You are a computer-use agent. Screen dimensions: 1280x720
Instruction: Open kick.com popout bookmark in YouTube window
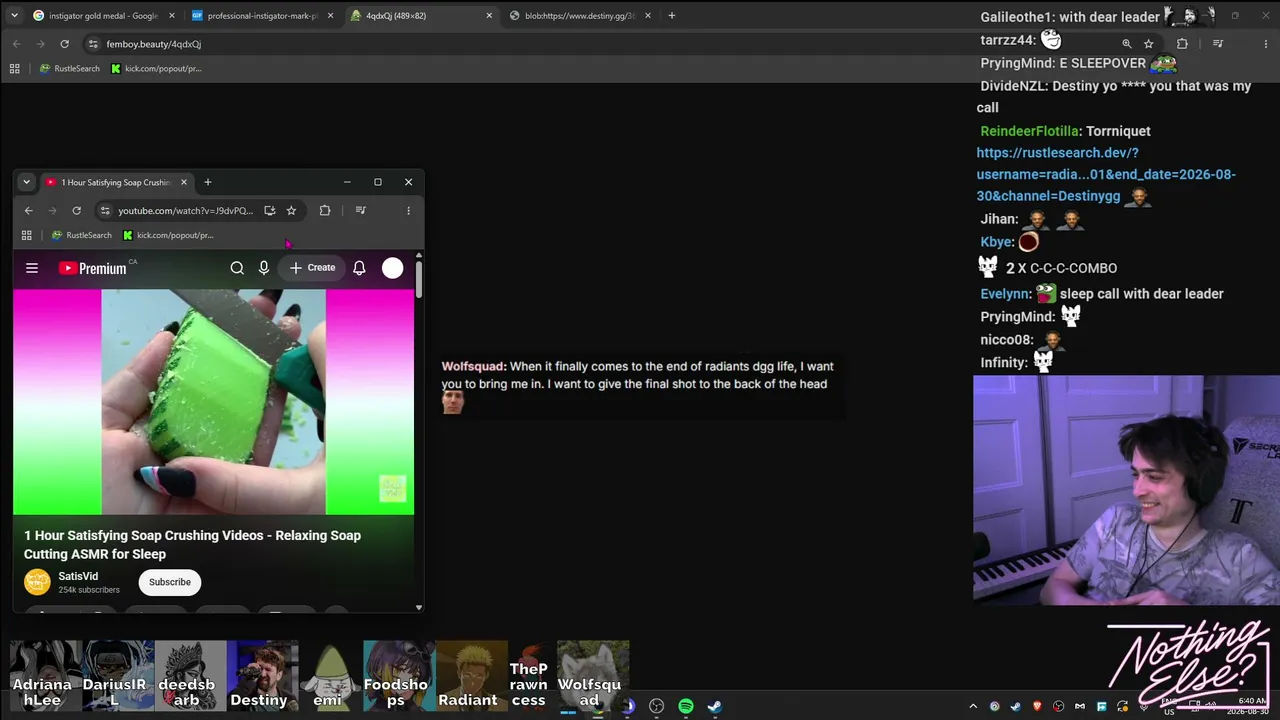pos(169,235)
